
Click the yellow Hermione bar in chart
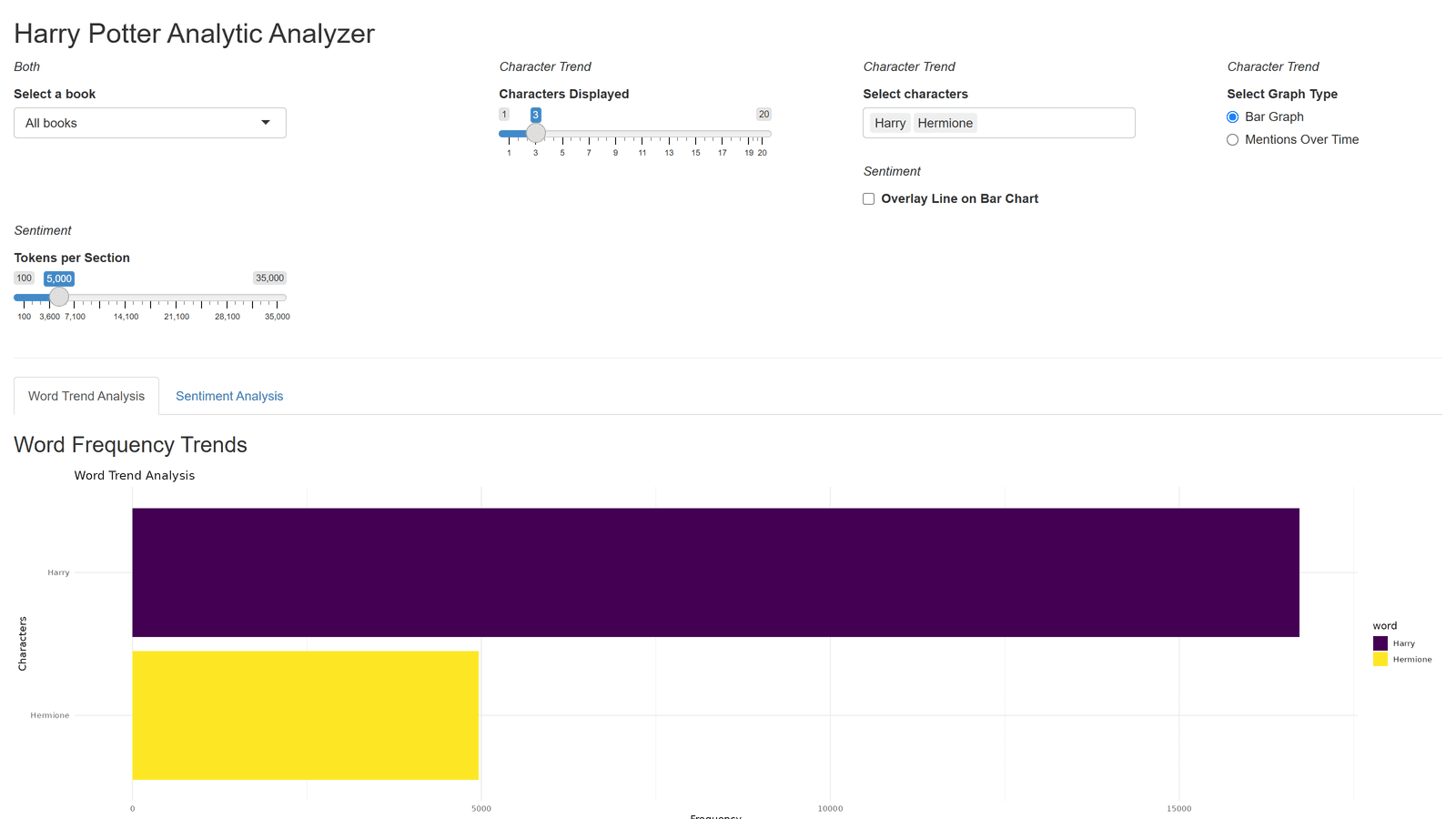click(306, 715)
